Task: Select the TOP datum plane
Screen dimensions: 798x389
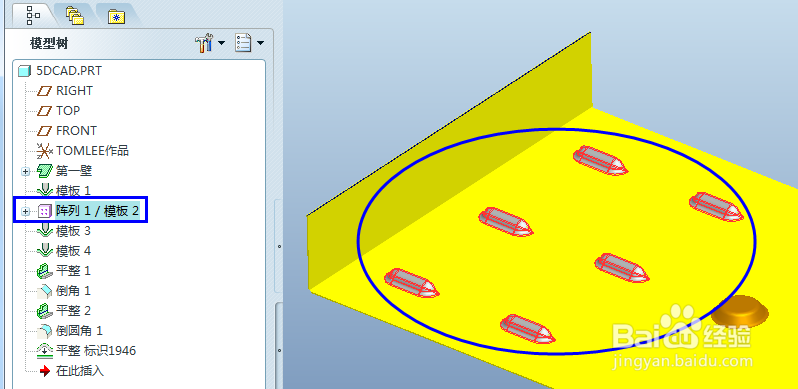Action: coord(68,110)
